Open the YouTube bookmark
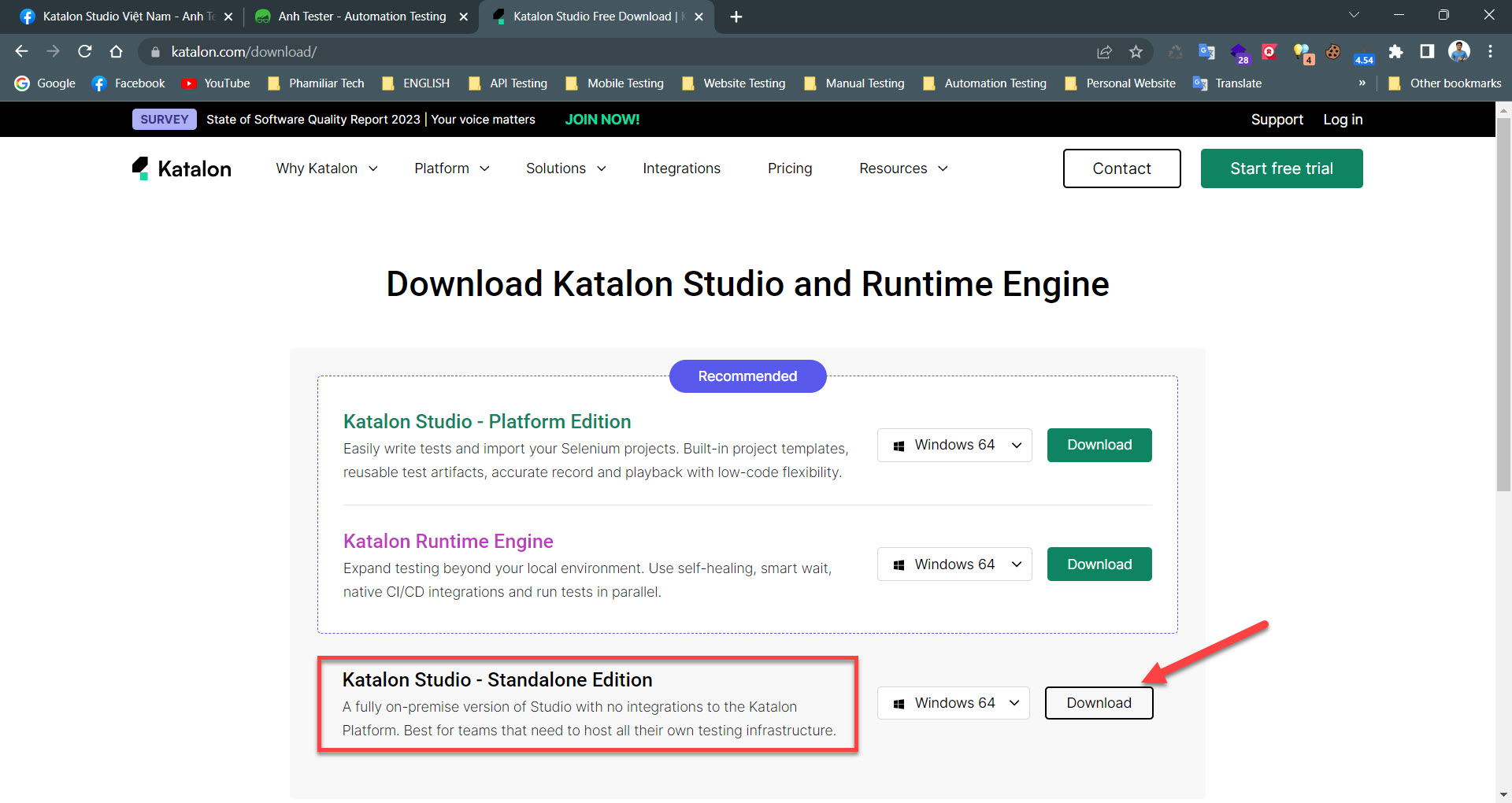The width and height of the screenshot is (1512, 803). click(216, 83)
